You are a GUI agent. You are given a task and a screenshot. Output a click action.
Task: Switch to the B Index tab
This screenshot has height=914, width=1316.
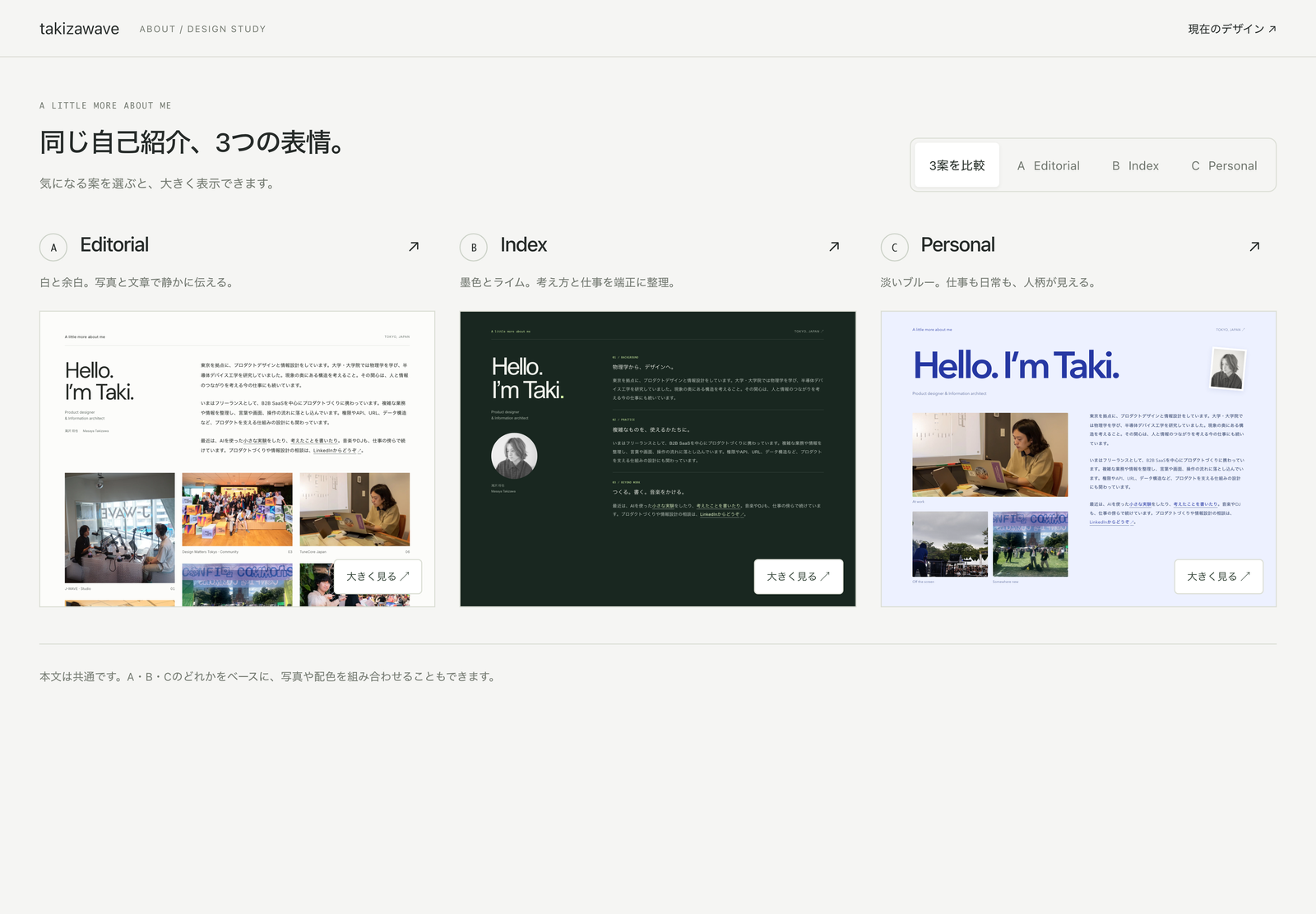pos(1135,165)
